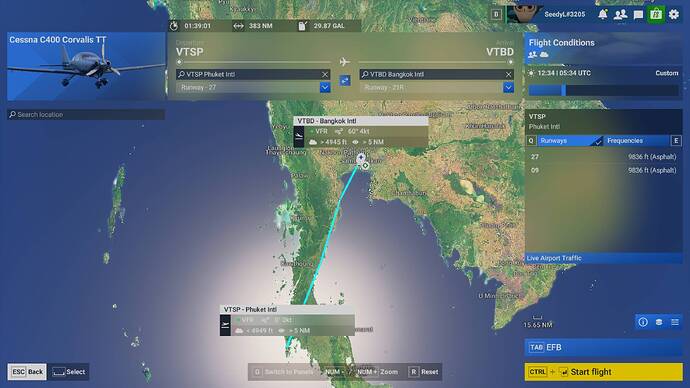Click the Search location field

point(86,114)
